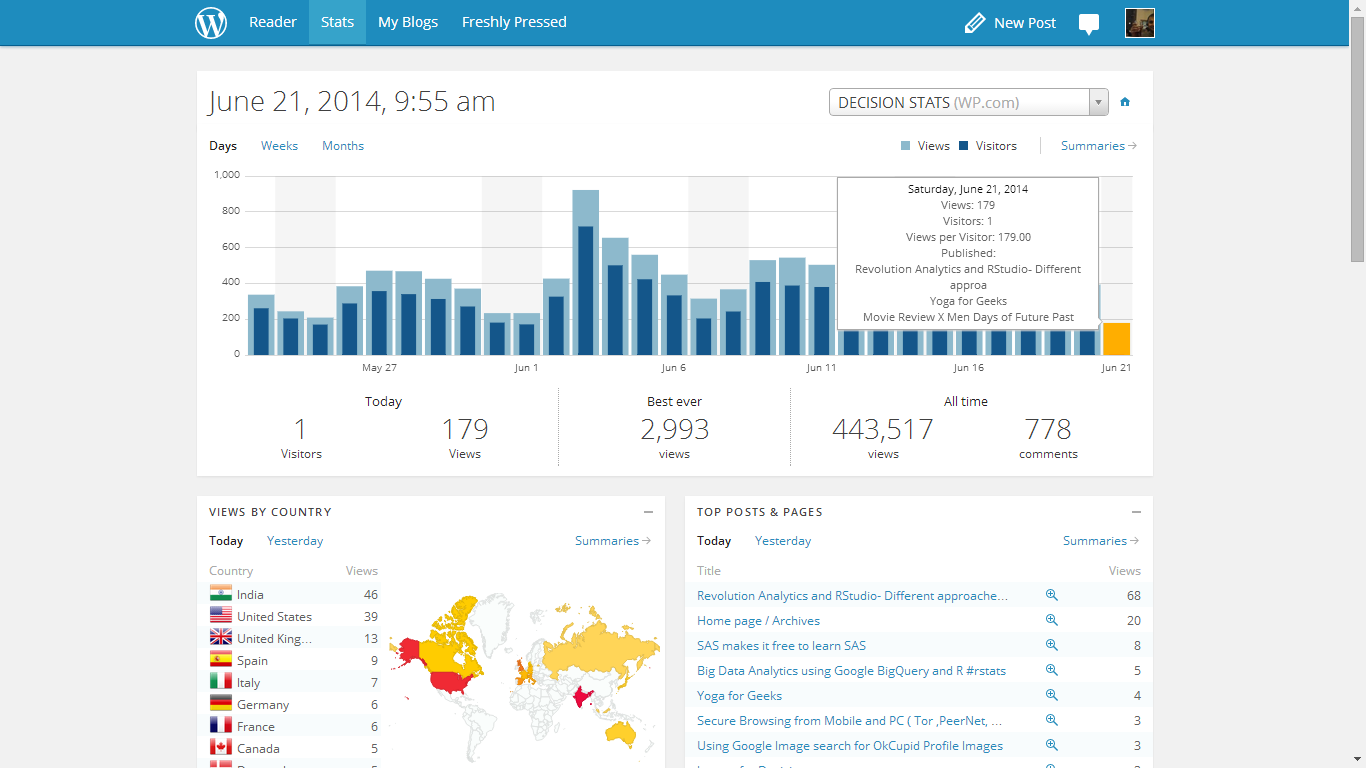Collapse the Views by Country panel
Screen dimensions: 1366x768
coord(648,512)
